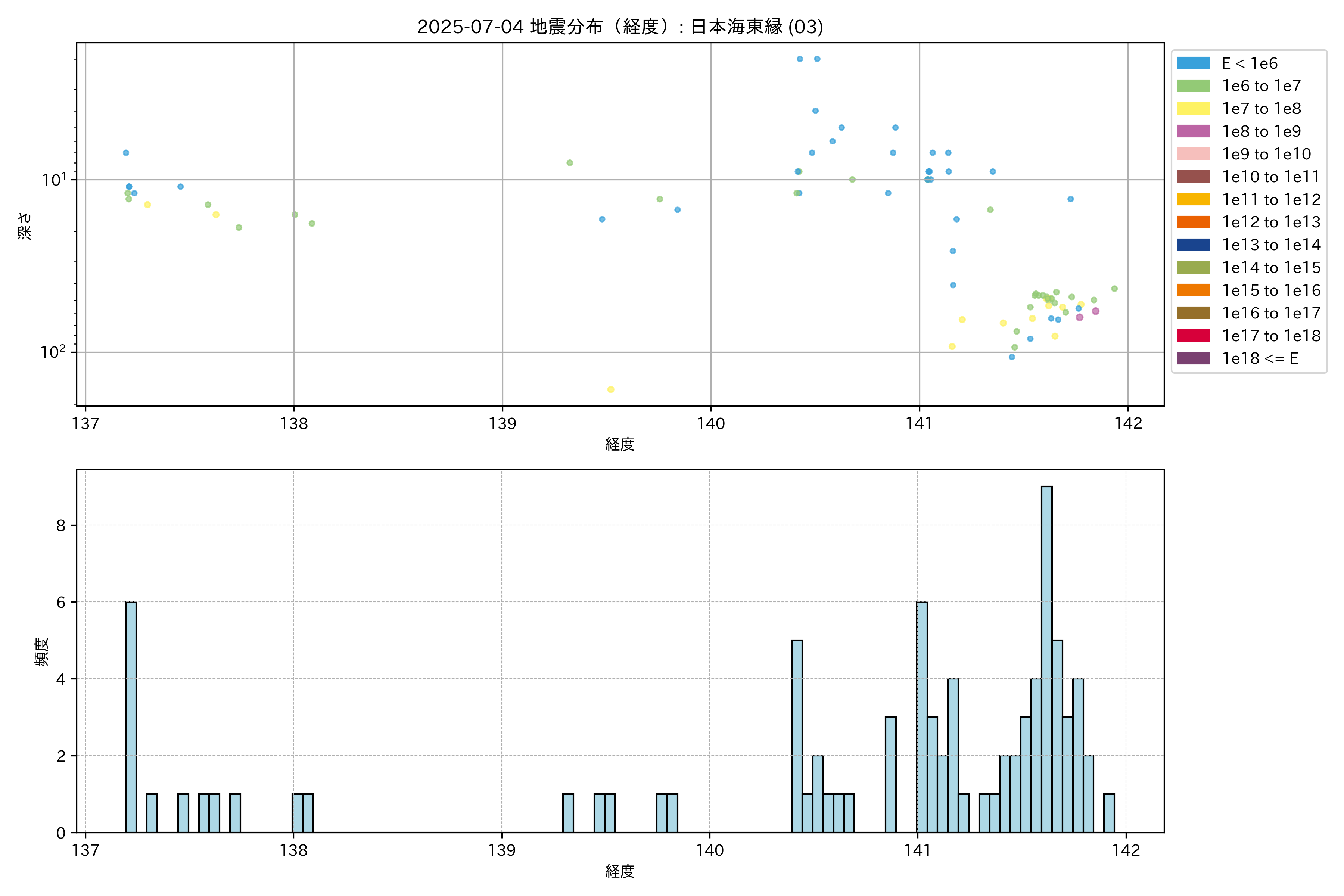This screenshot has width=1344, height=896.
Task: Click the yellow 1e7 to 1e8 swatch
Action: (x=1193, y=109)
